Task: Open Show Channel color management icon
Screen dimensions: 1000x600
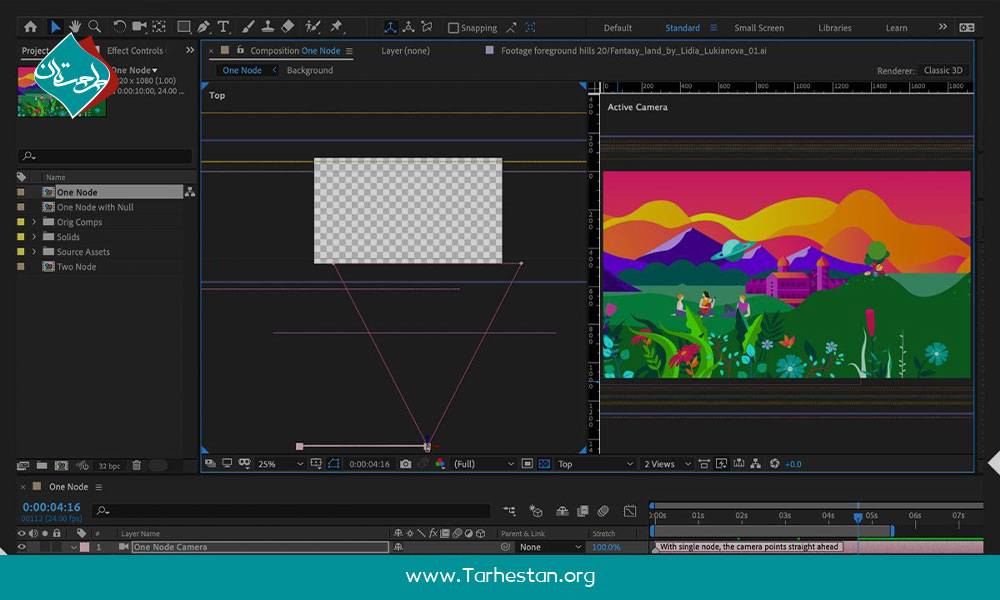Action: [440, 464]
